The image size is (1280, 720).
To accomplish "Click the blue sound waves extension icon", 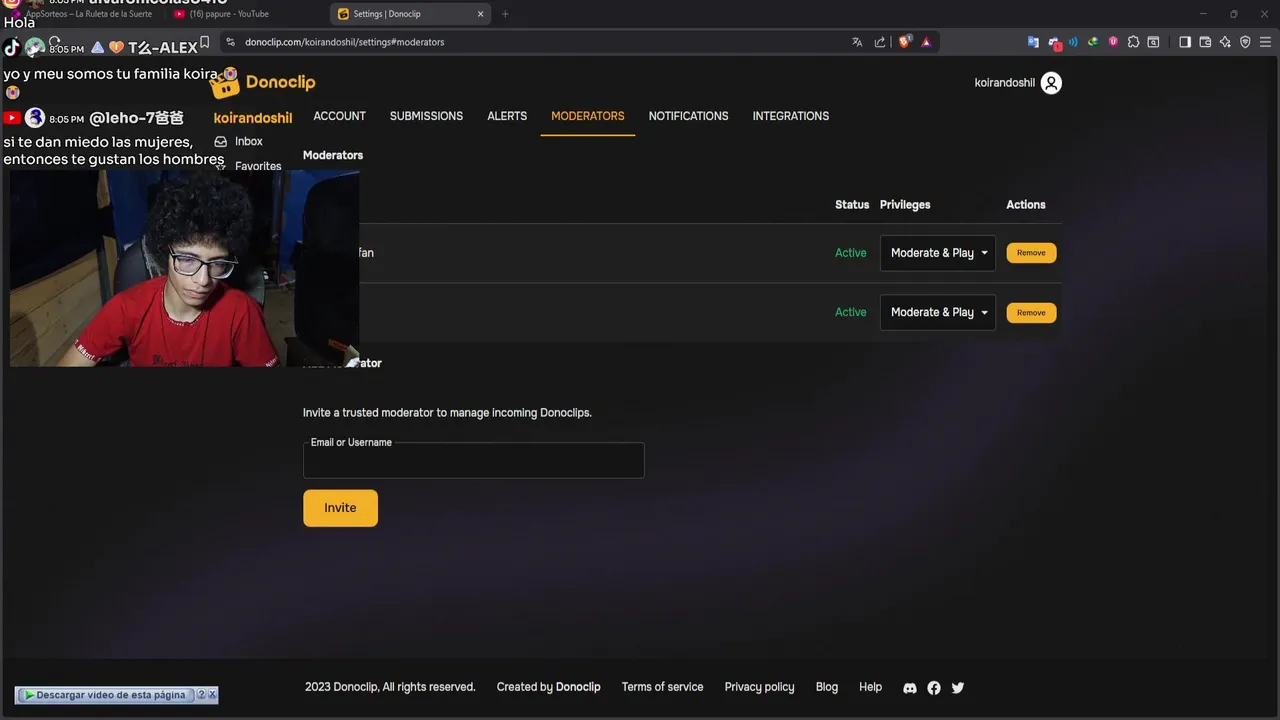I will point(1073,42).
